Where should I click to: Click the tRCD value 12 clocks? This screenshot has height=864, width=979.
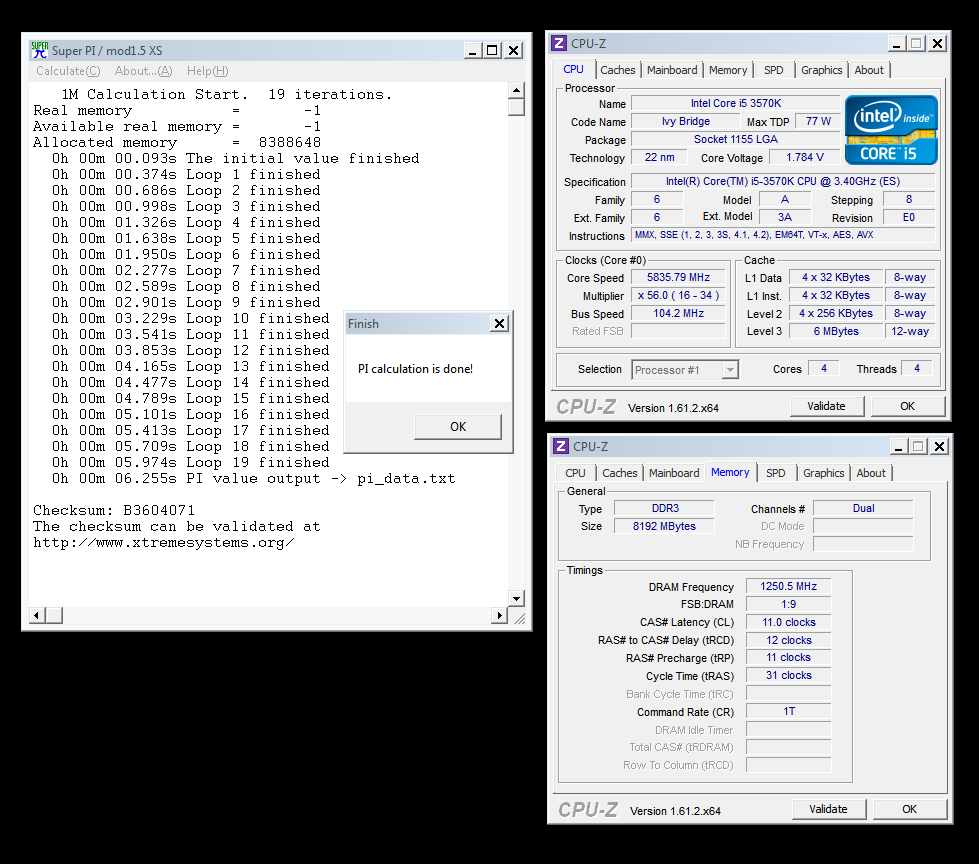789,640
